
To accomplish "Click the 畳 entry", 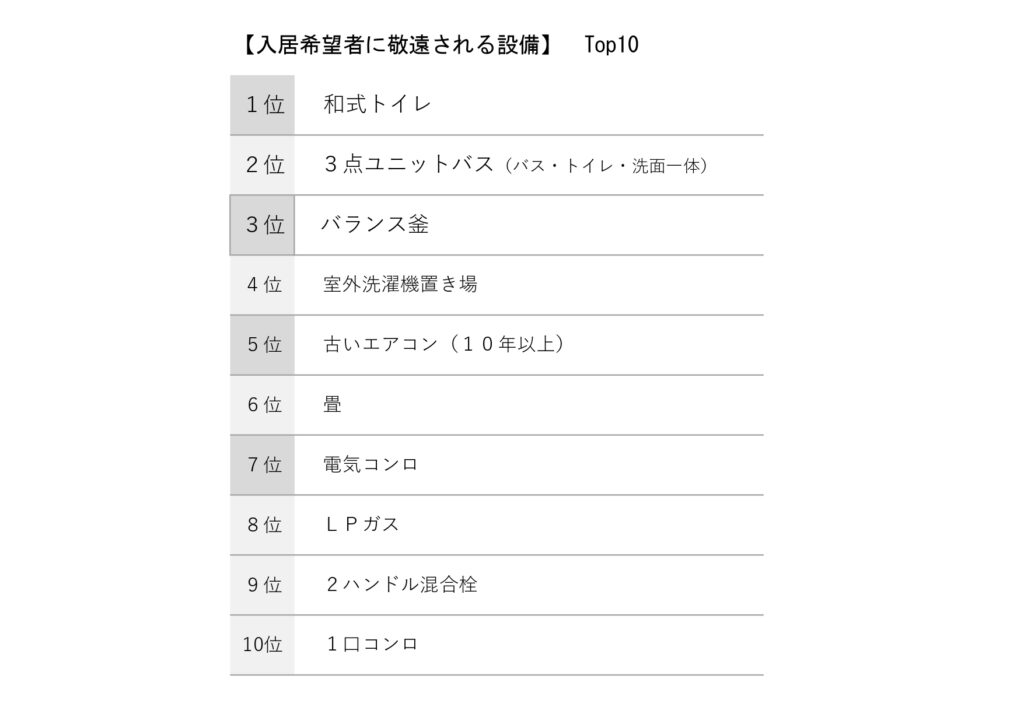I will pyautogui.click(x=333, y=405).
